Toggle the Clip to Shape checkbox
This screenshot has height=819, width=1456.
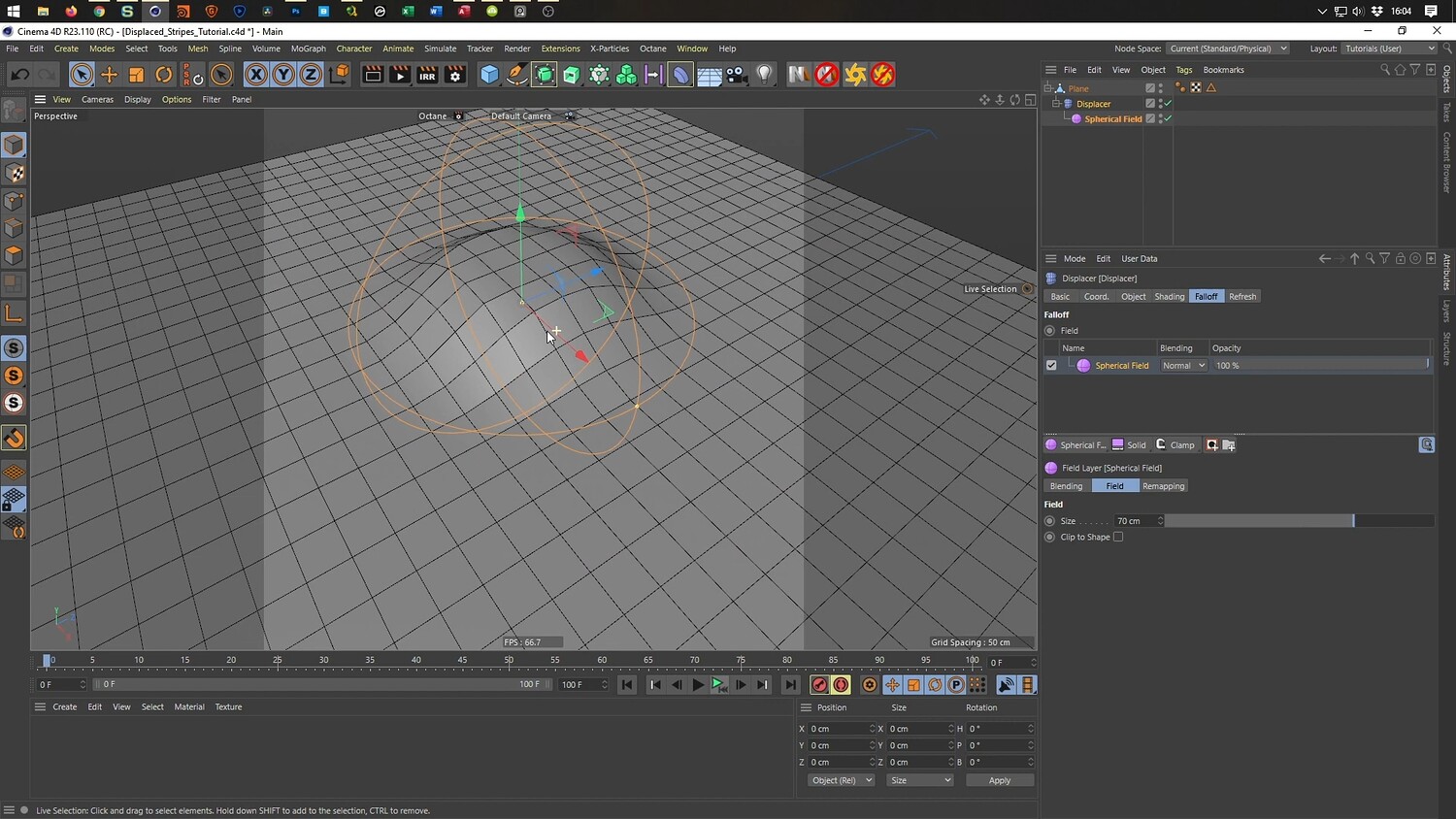pos(1118,537)
